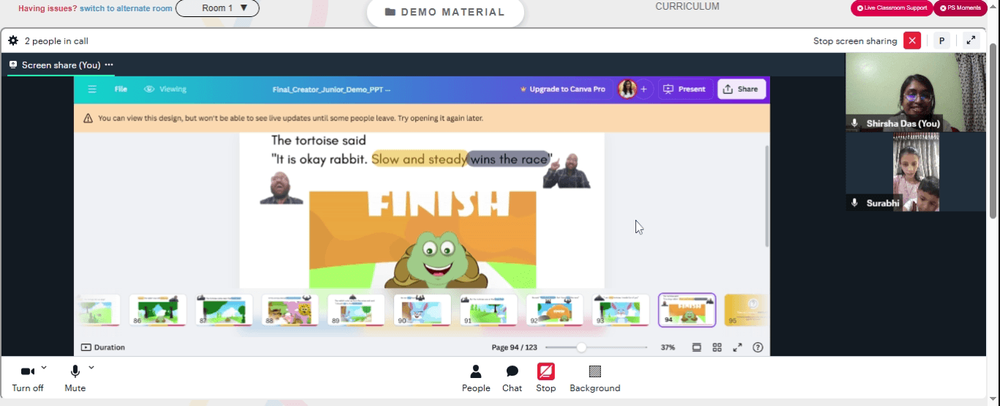Click the "Slow and steady" highlighted text
The image size is (1000, 406).
coord(418,159)
